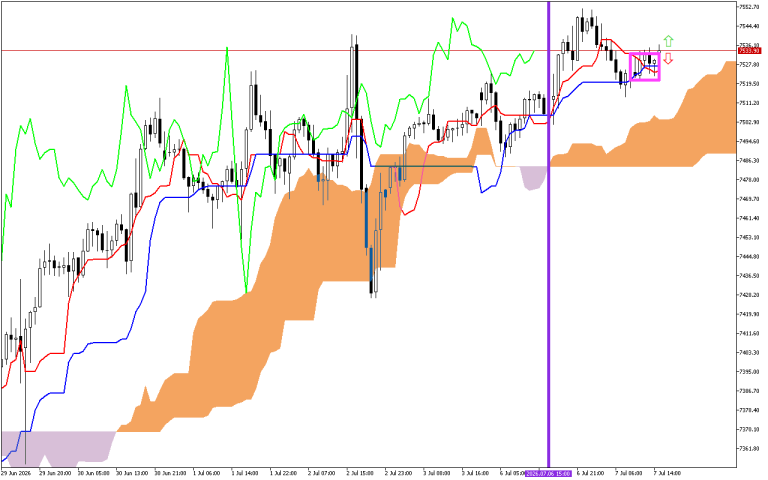This screenshot has width=768, height=480.
Task: Click the 2 Jul 07:00 time label
Action: pos(321,474)
